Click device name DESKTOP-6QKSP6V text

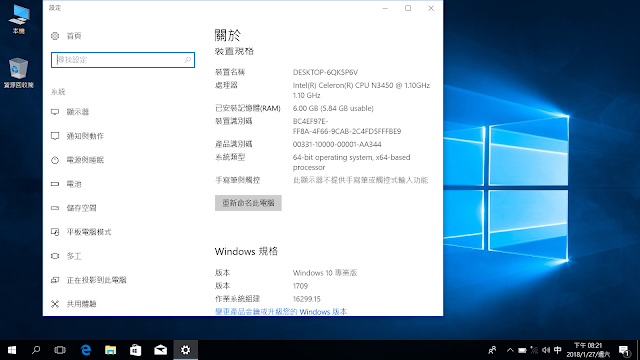[x=325, y=72]
